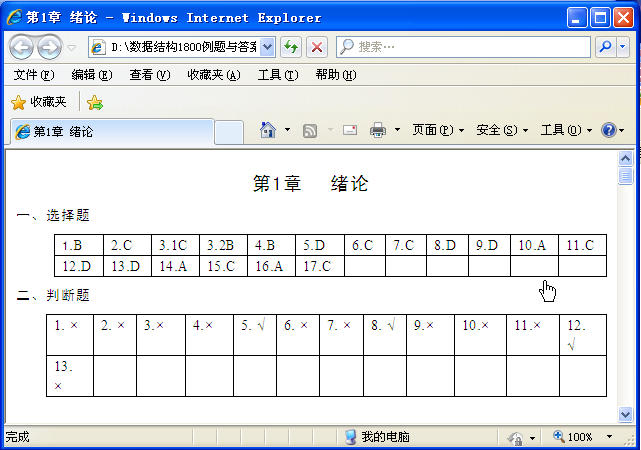Click table cell 12.D
This screenshot has height=450, width=641.
(x=79, y=266)
